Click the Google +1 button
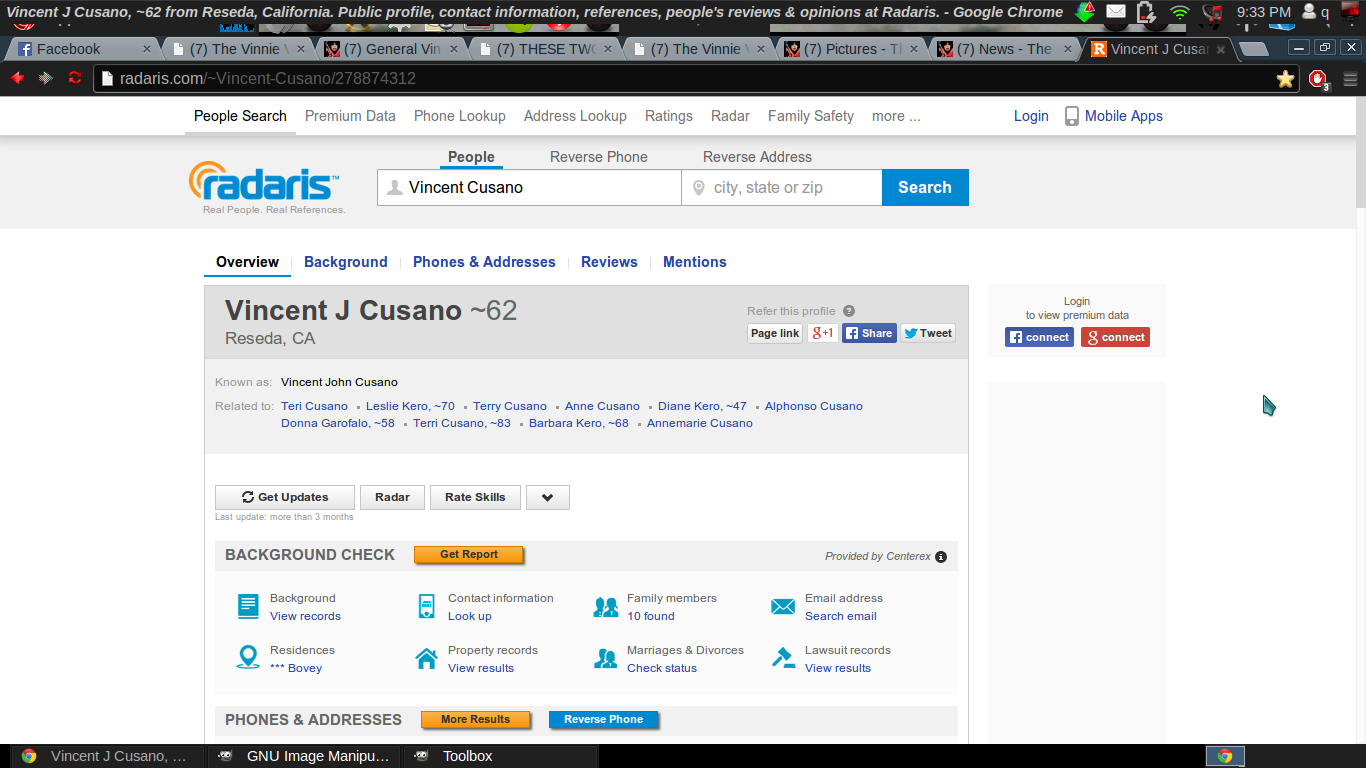The width and height of the screenshot is (1366, 768). [x=823, y=333]
